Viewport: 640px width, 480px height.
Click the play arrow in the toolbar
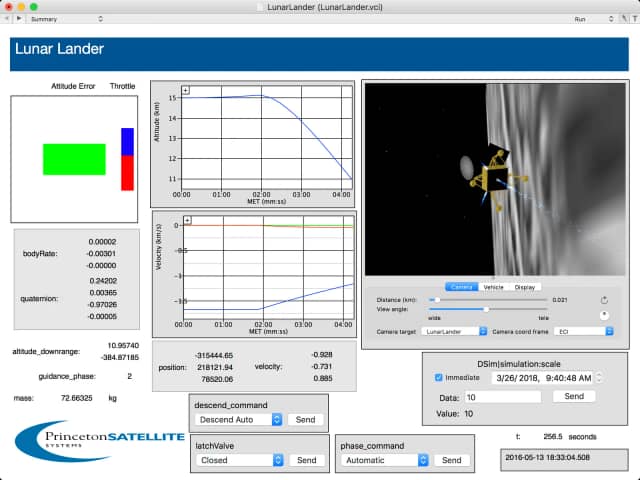pos(19,19)
